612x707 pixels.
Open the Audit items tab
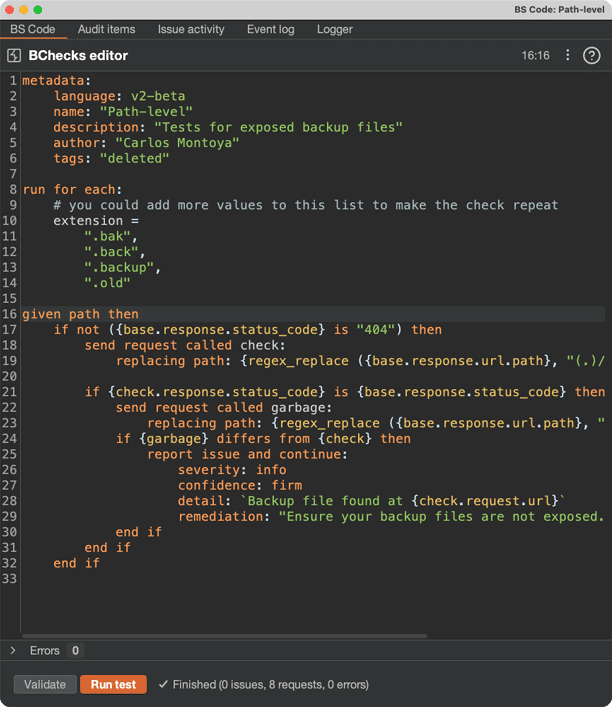tap(106, 30)
